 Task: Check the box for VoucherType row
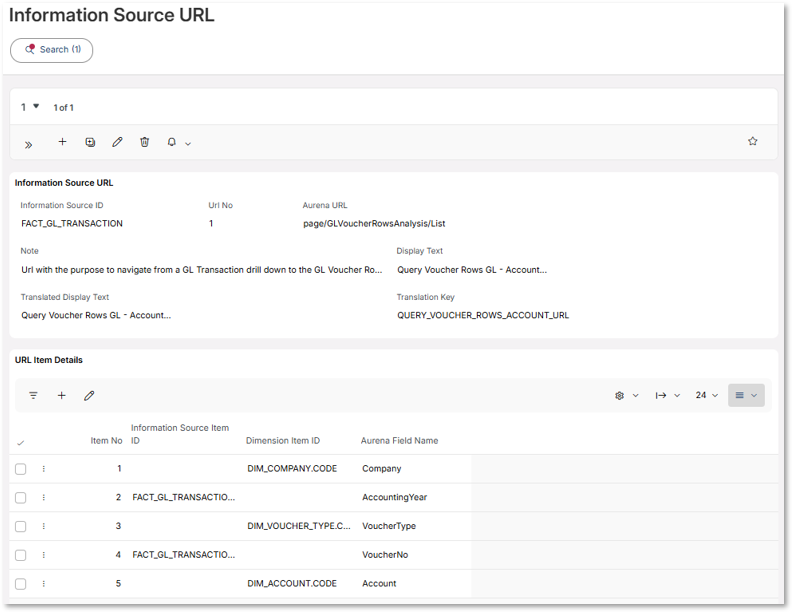(20, 527)
